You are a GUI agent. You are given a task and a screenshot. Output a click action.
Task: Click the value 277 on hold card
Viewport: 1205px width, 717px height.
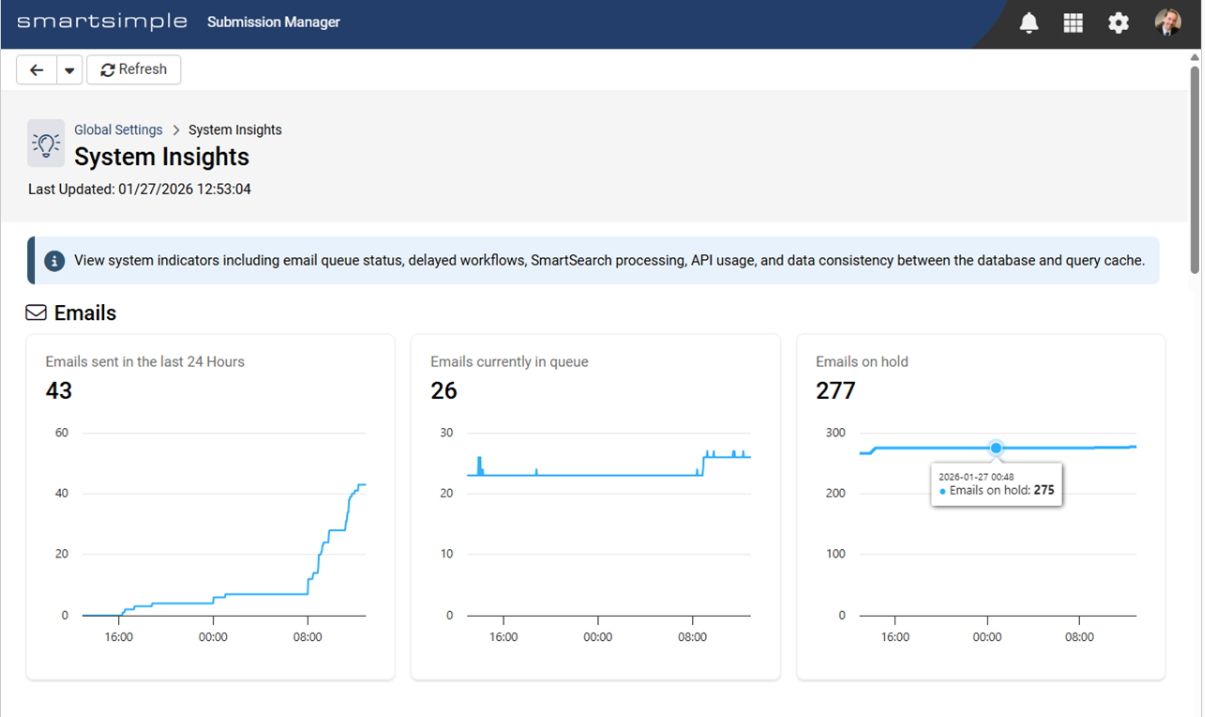[835, 390]
